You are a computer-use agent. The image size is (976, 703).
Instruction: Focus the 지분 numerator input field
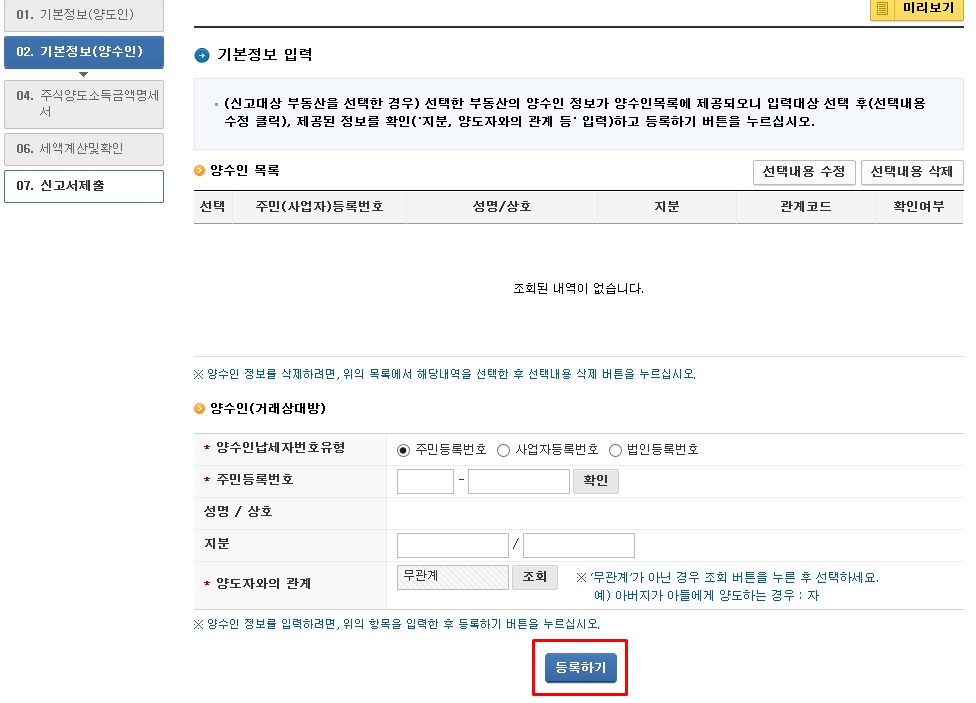point(453,545)
